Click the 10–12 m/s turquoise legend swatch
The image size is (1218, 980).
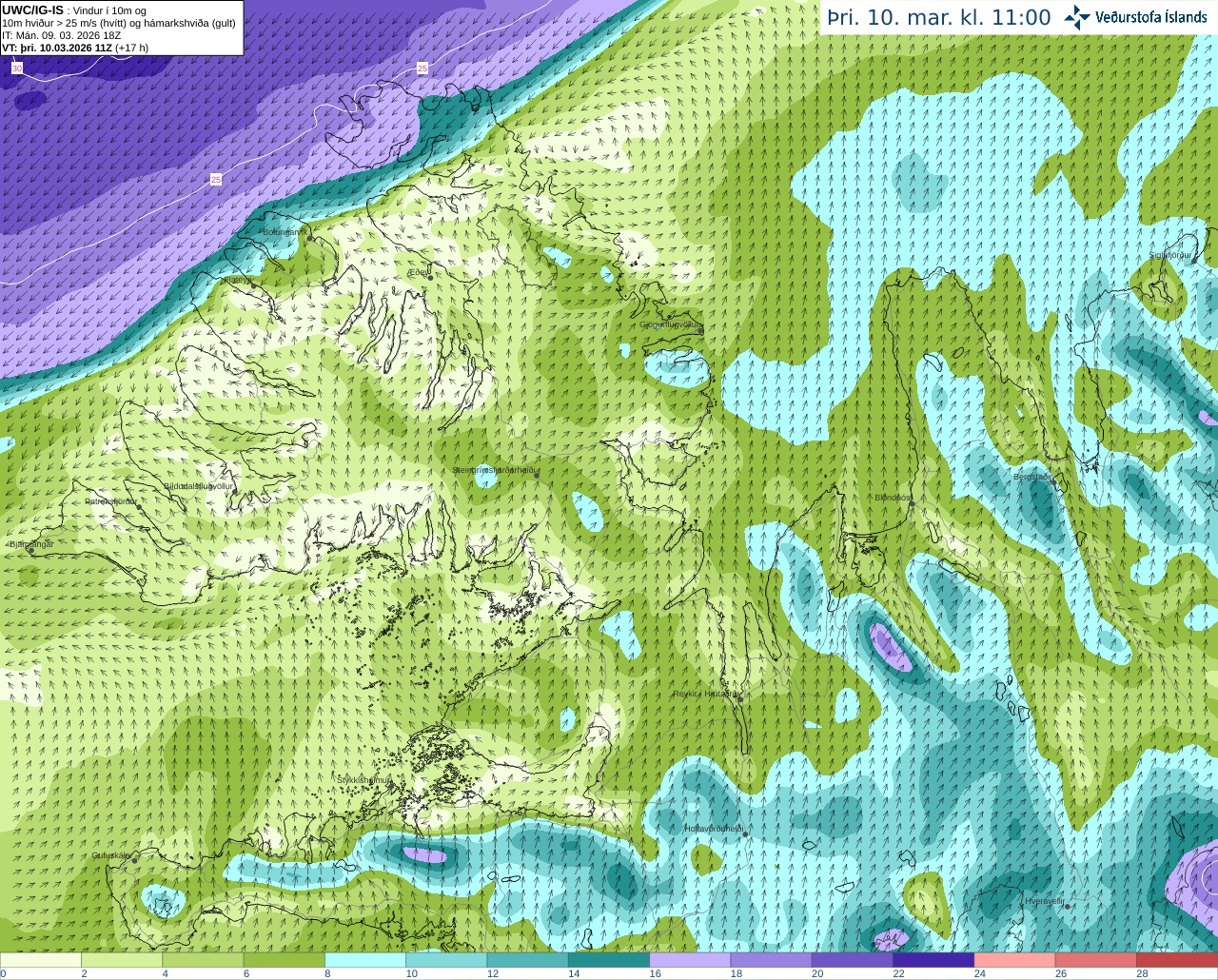click(446, 960)
